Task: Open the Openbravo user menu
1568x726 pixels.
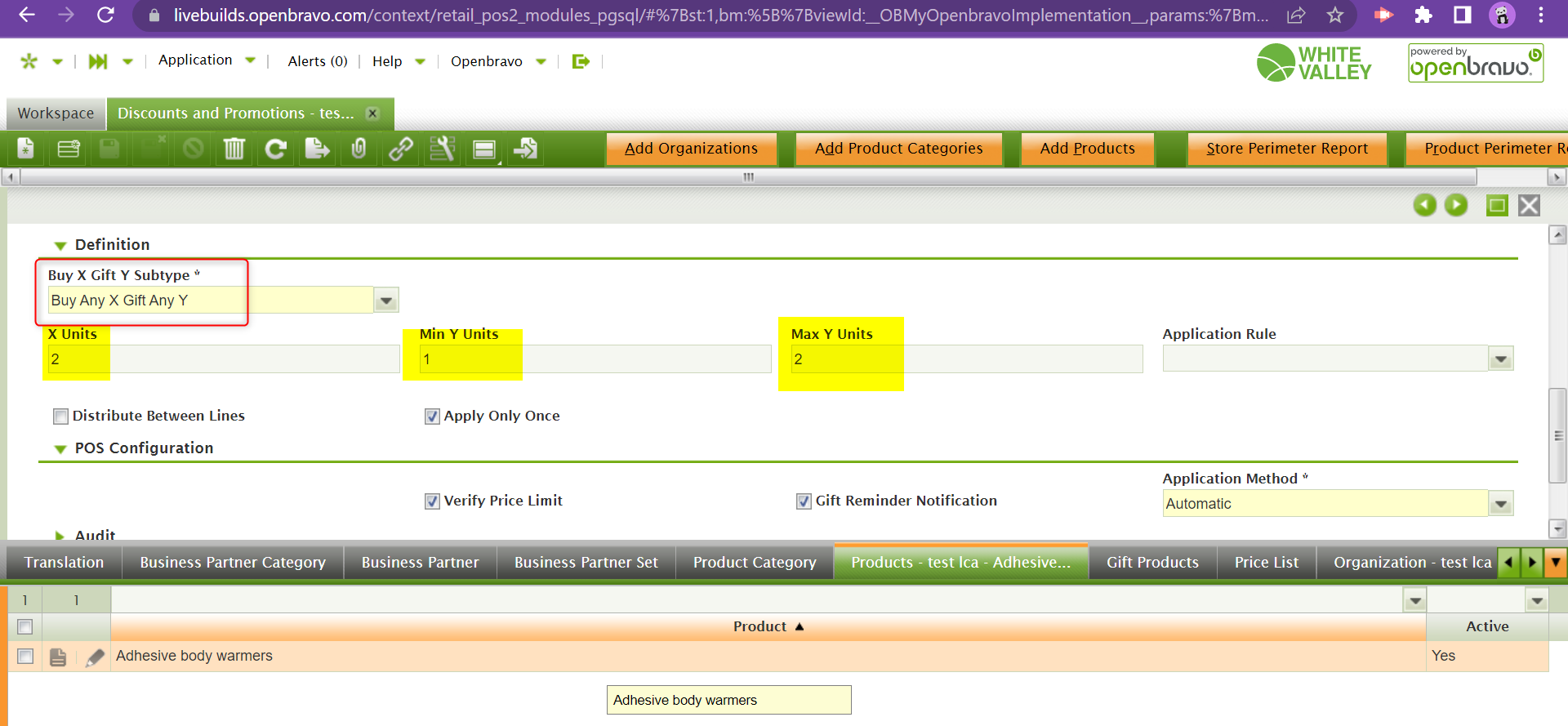Action: pyautogui.click(x=498, y=61)
